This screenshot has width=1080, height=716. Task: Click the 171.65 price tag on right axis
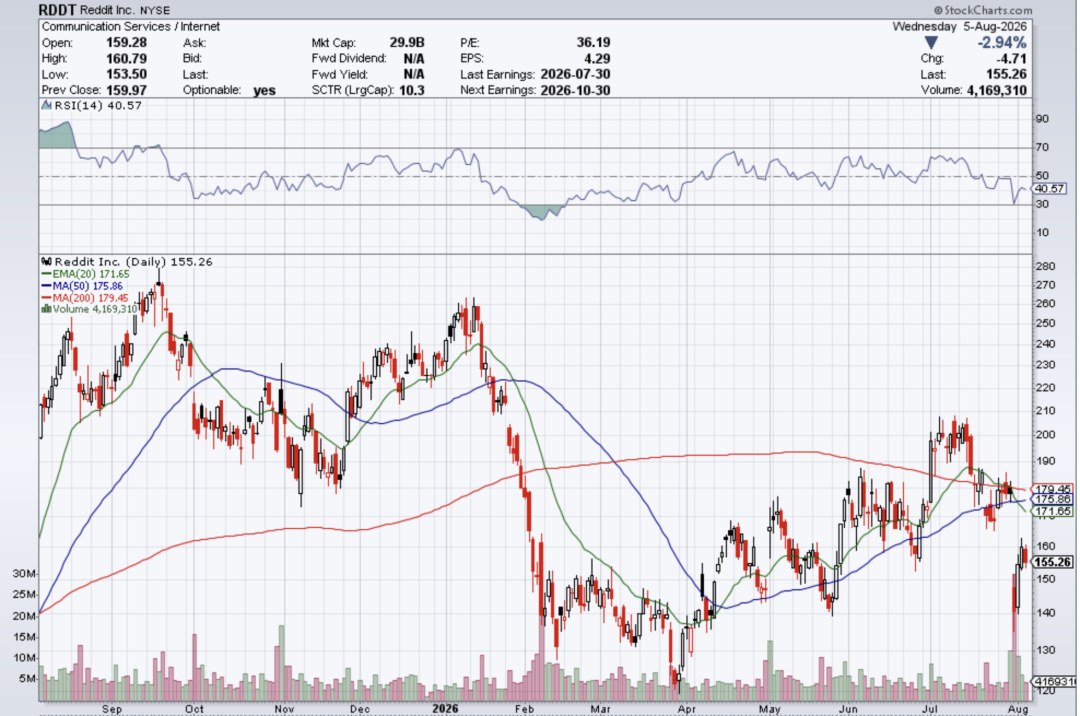click(1053, 511)
